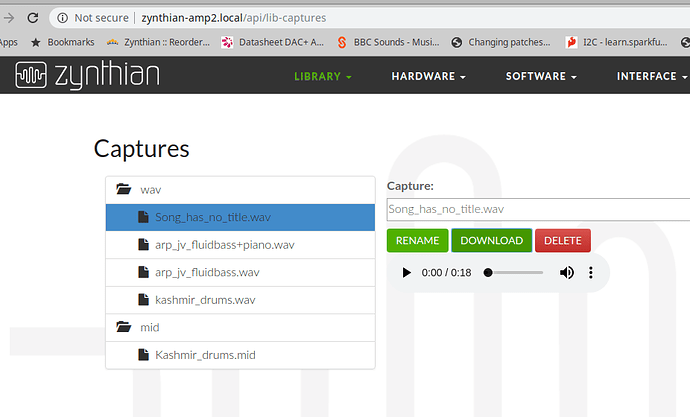Image resolution: width=690 pixels, height=417 pixels.
Task: Open I2C learn.sparkfun bookmark
Action: pos(617,42)
